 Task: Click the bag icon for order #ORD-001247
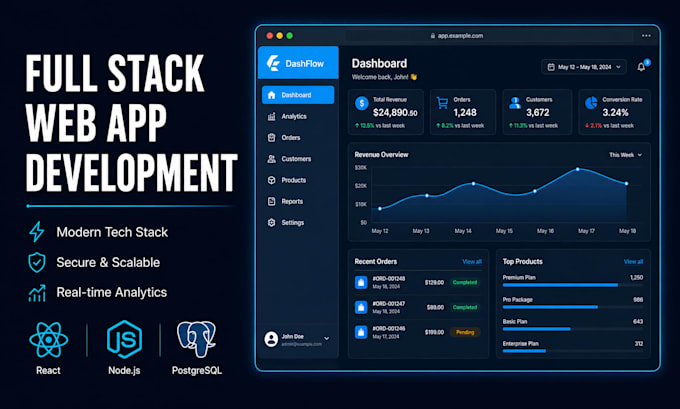(361, 307)
